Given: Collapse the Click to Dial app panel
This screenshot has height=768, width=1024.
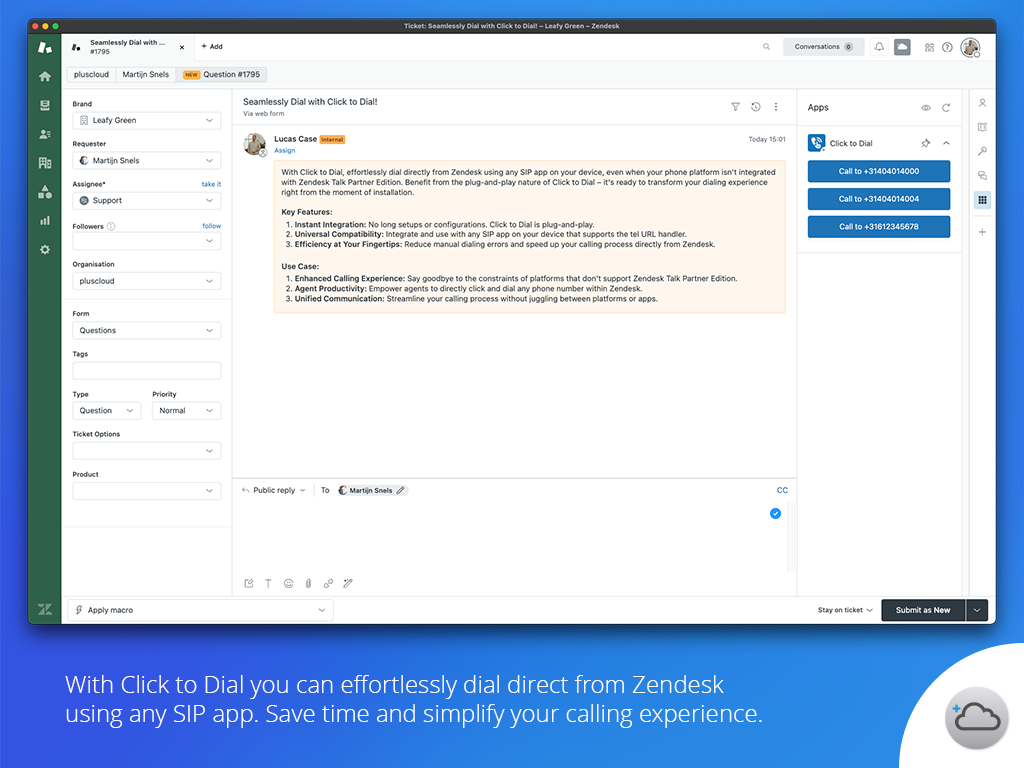Looking at the screenshot, I should [946, 143].
